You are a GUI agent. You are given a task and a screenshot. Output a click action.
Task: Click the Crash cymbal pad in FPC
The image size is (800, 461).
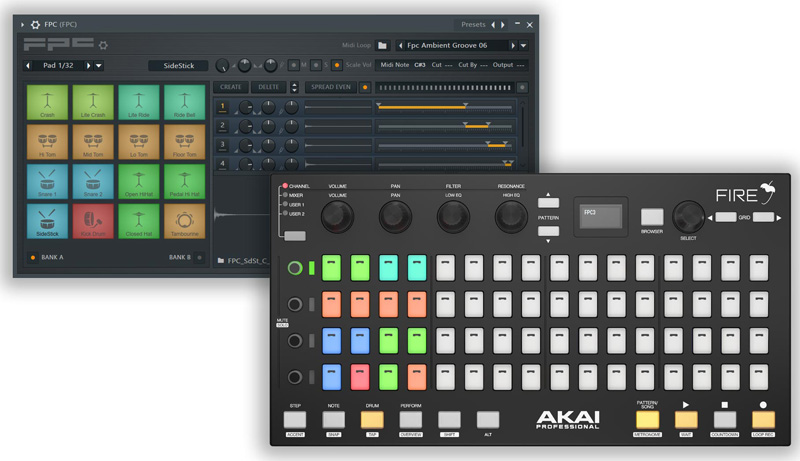point(47,103)
